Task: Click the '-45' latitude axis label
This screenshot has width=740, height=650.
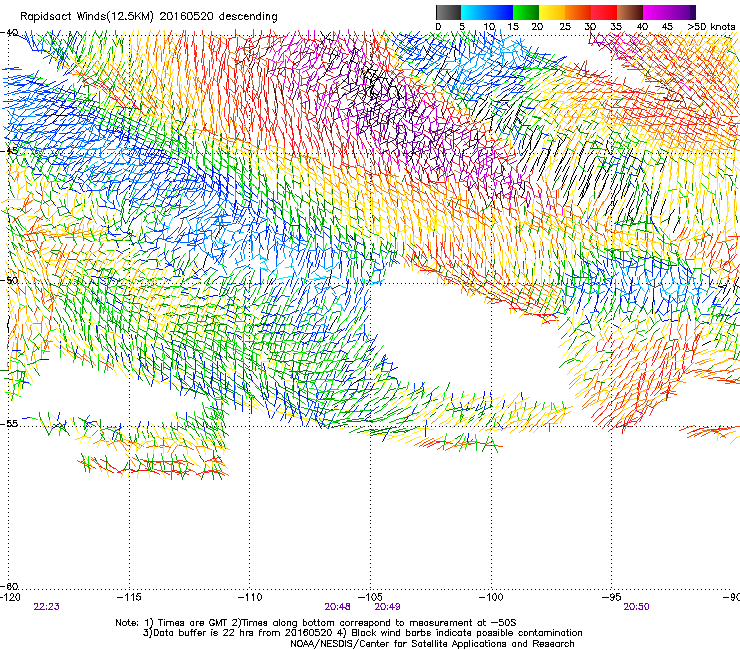Action: click(9, 151)
